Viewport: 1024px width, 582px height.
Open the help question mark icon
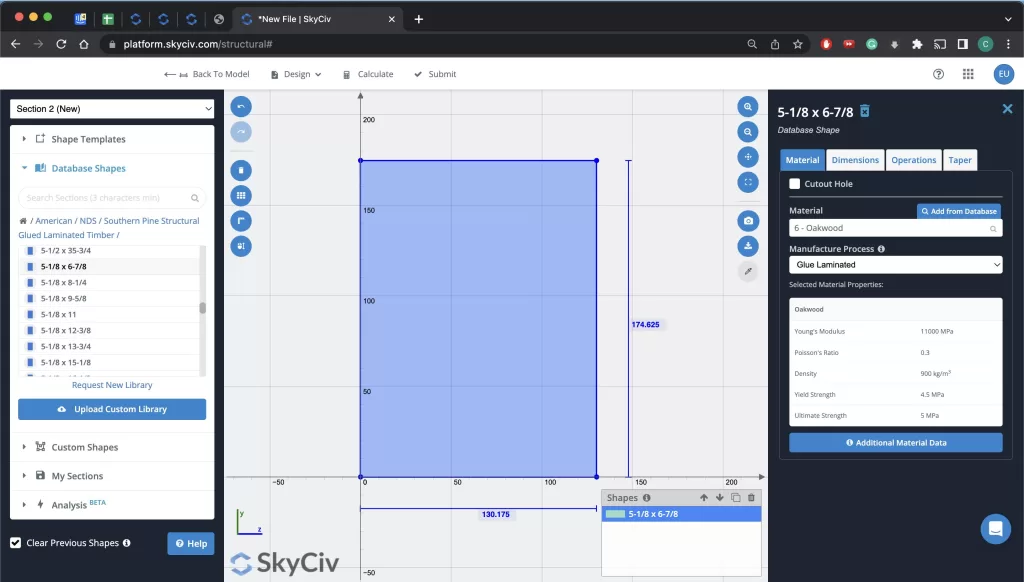938,74
